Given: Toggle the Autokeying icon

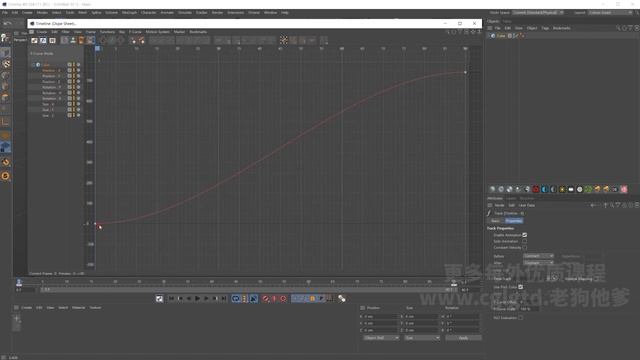Looking at the screenshot, I should click(x=274, y=299).
